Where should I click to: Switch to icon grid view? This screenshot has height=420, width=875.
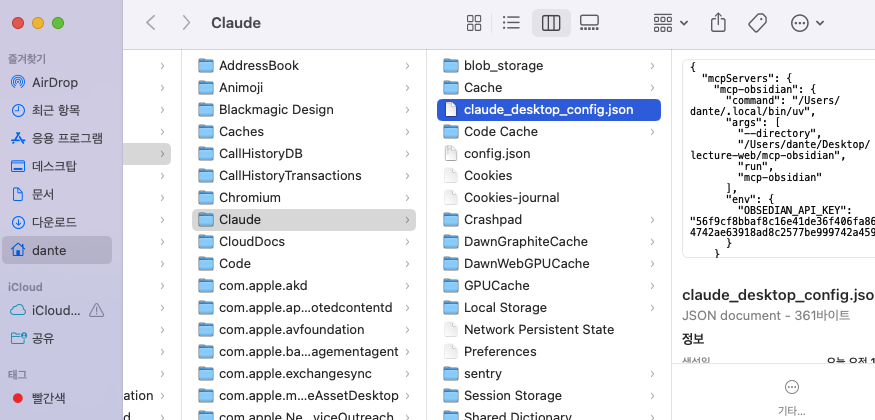(474, 23)
